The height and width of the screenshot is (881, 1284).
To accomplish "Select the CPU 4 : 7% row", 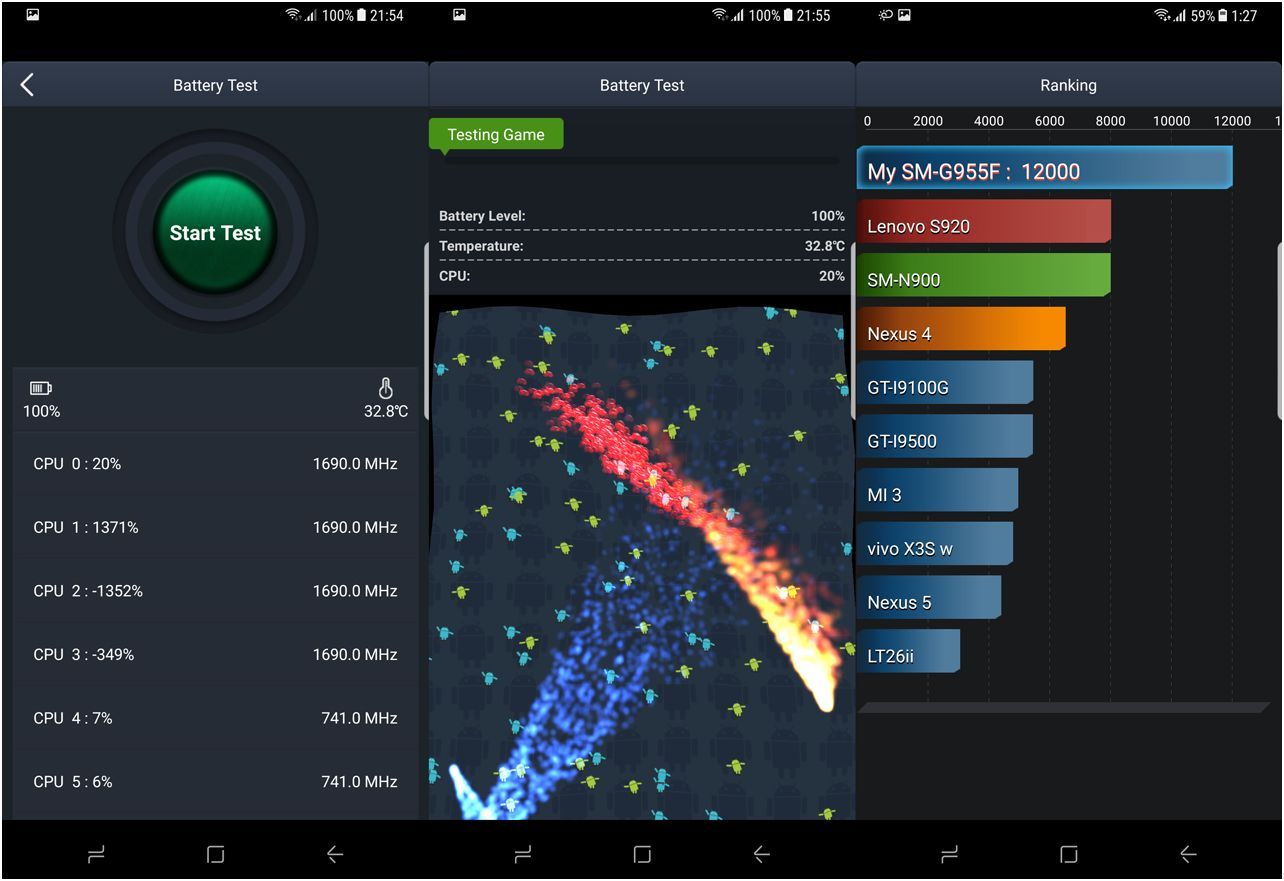I will pyautogui.click(x=215, y=718).
